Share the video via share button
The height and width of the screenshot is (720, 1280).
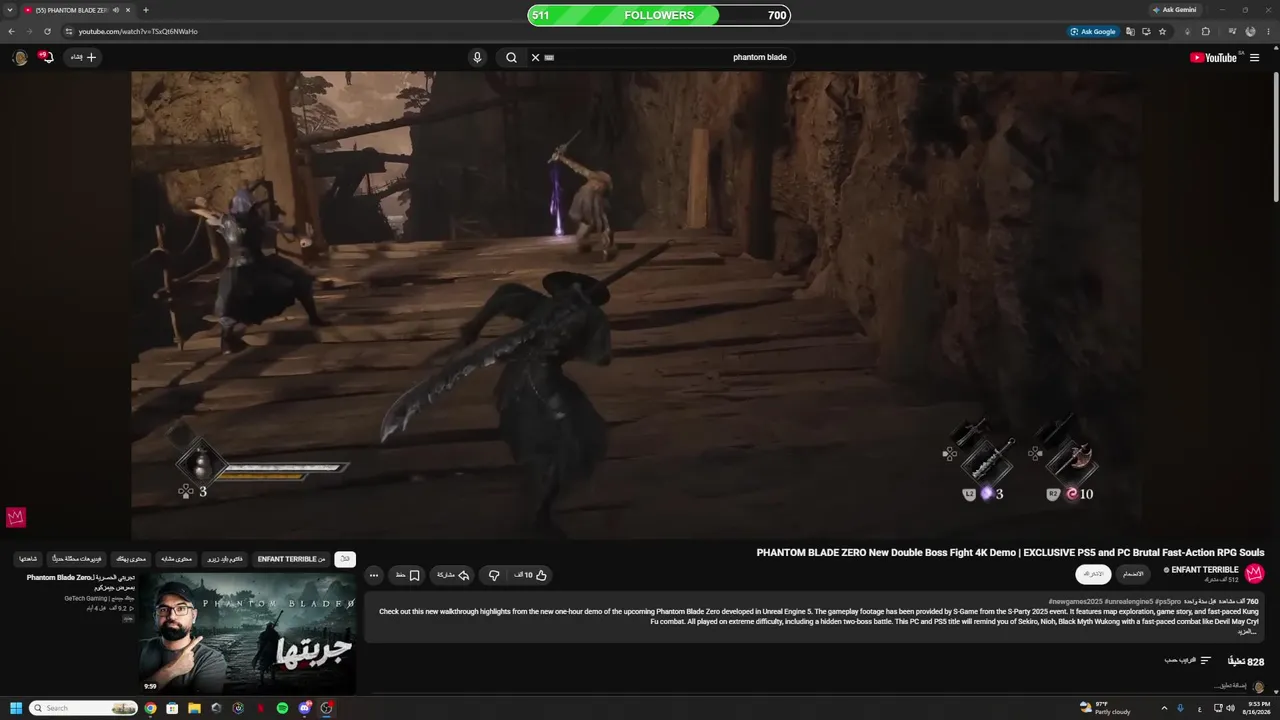[453, 575]
